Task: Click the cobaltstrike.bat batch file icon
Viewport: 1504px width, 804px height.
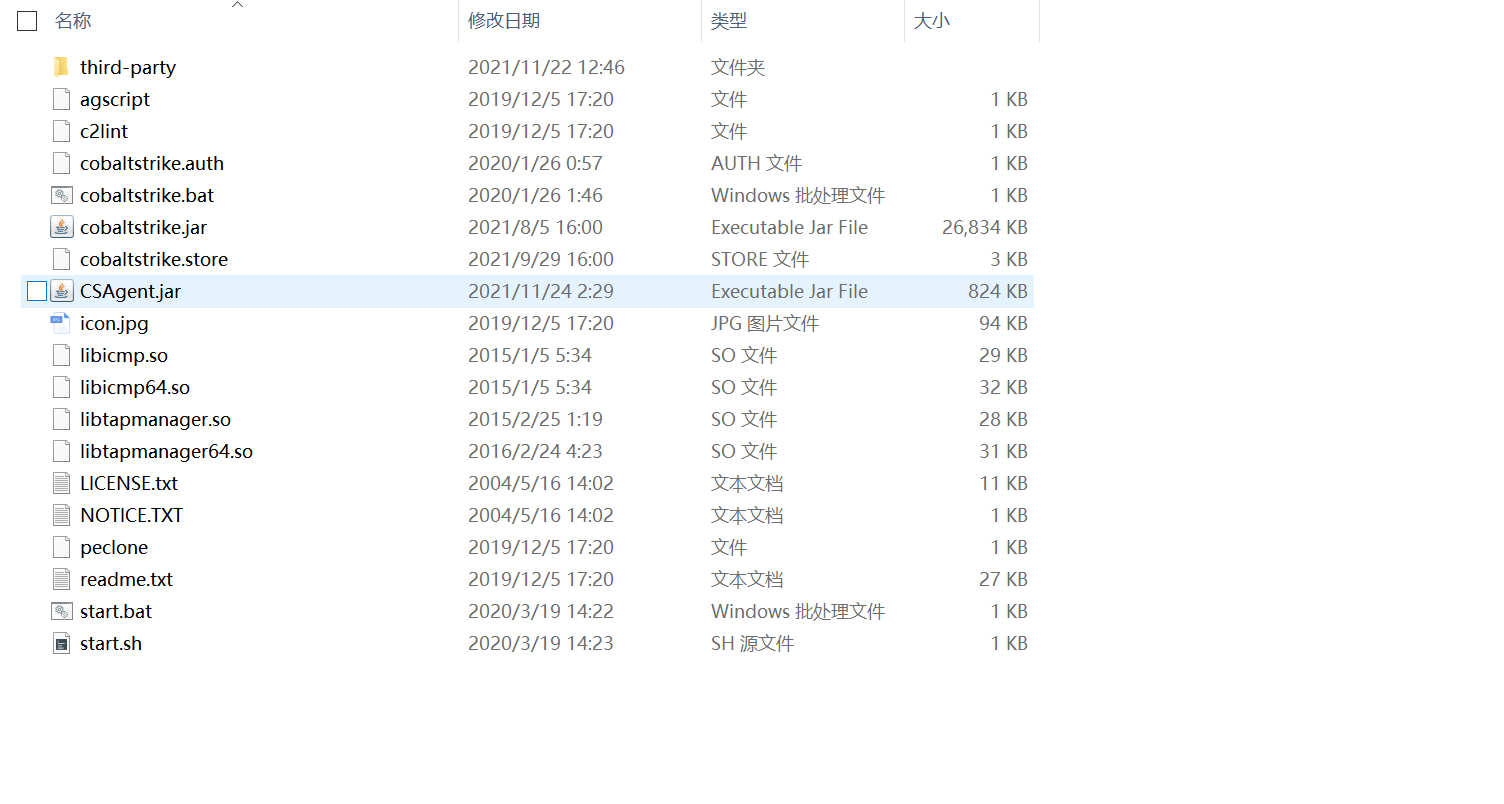Action: pyautogui.click(x=62, y=195)
